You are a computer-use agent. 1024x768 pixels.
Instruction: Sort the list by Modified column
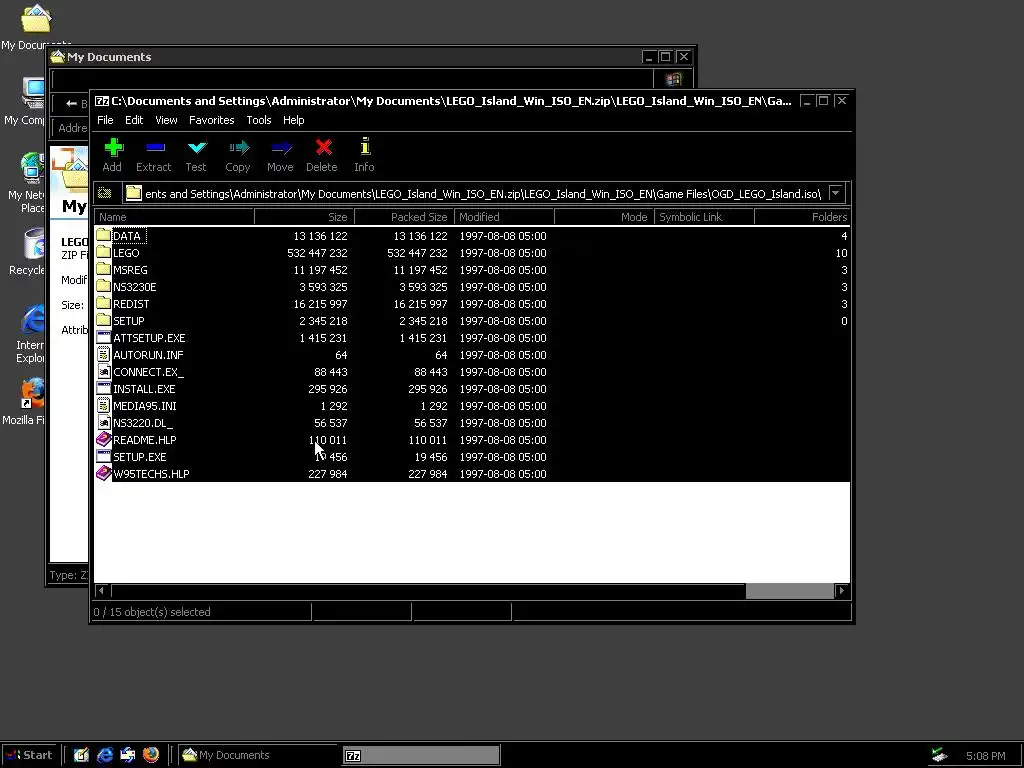[504, 217]
